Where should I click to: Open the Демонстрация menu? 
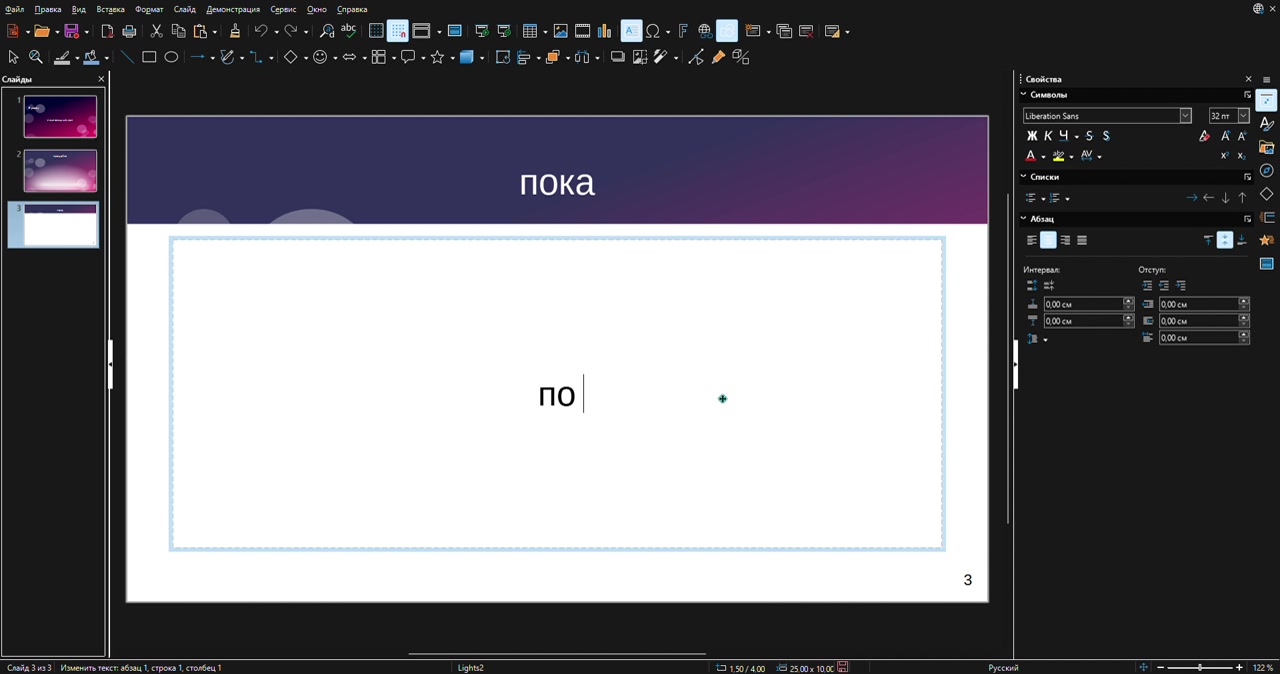coord(232,9)
